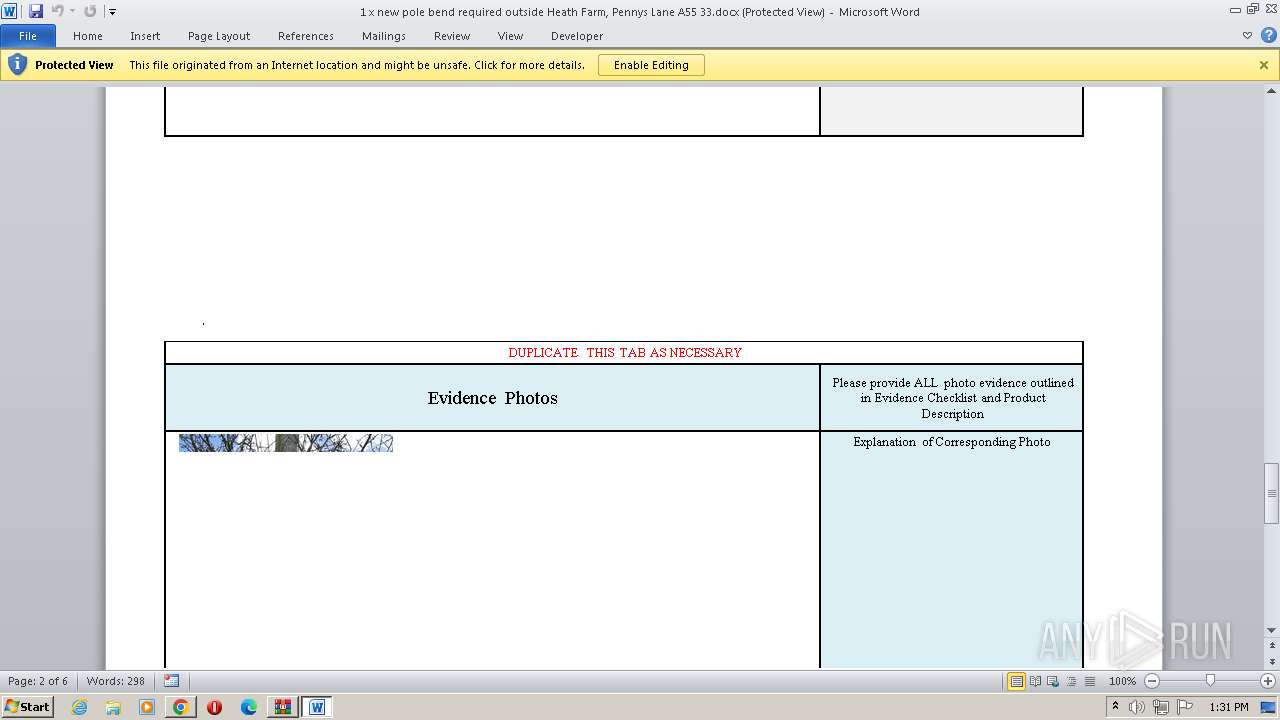This screenshot has height=720, width=1280.
Task: Open the Page Layout ribbon tab
Action: pyautogui.click(x=219, y=36)
